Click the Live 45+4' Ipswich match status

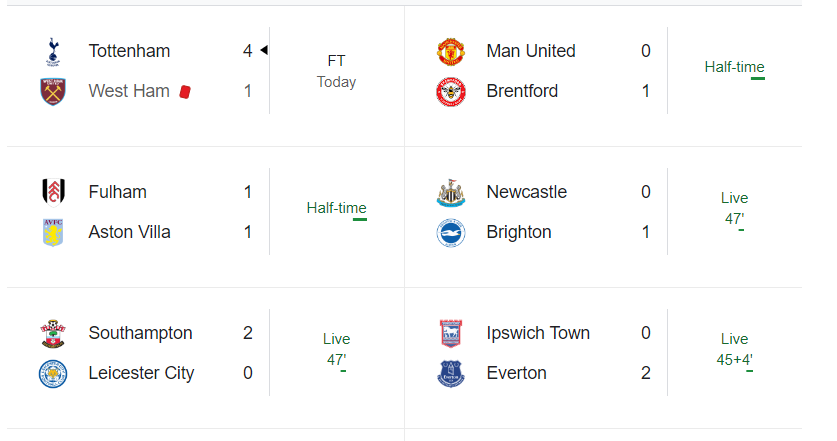click(734, 349)
